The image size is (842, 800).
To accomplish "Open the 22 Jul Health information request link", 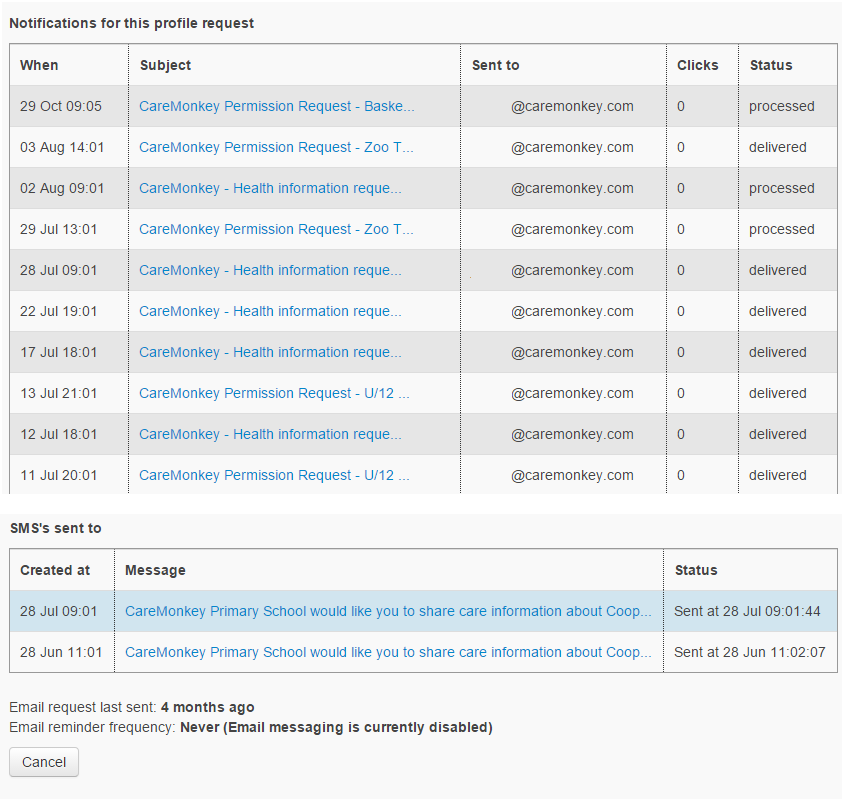I will coord(270,311).
